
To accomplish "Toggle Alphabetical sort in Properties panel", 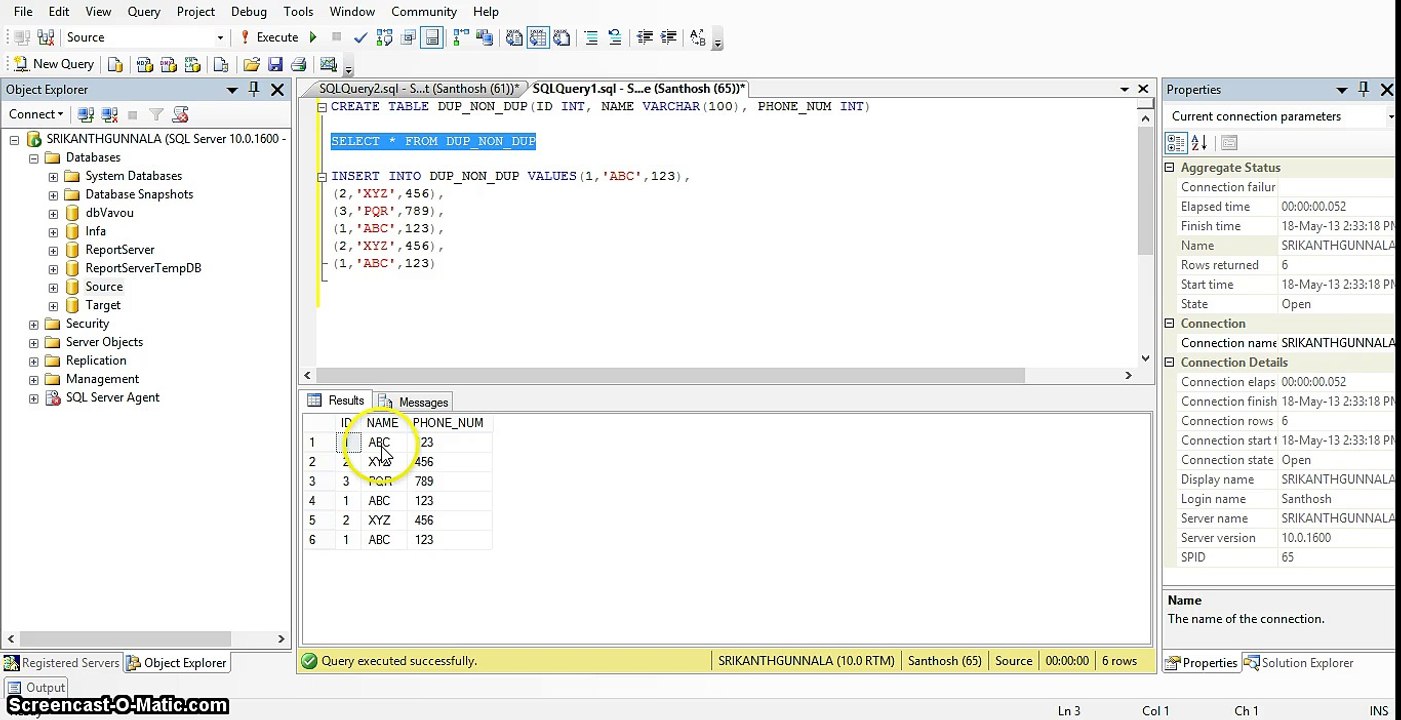I will 1199,143.
